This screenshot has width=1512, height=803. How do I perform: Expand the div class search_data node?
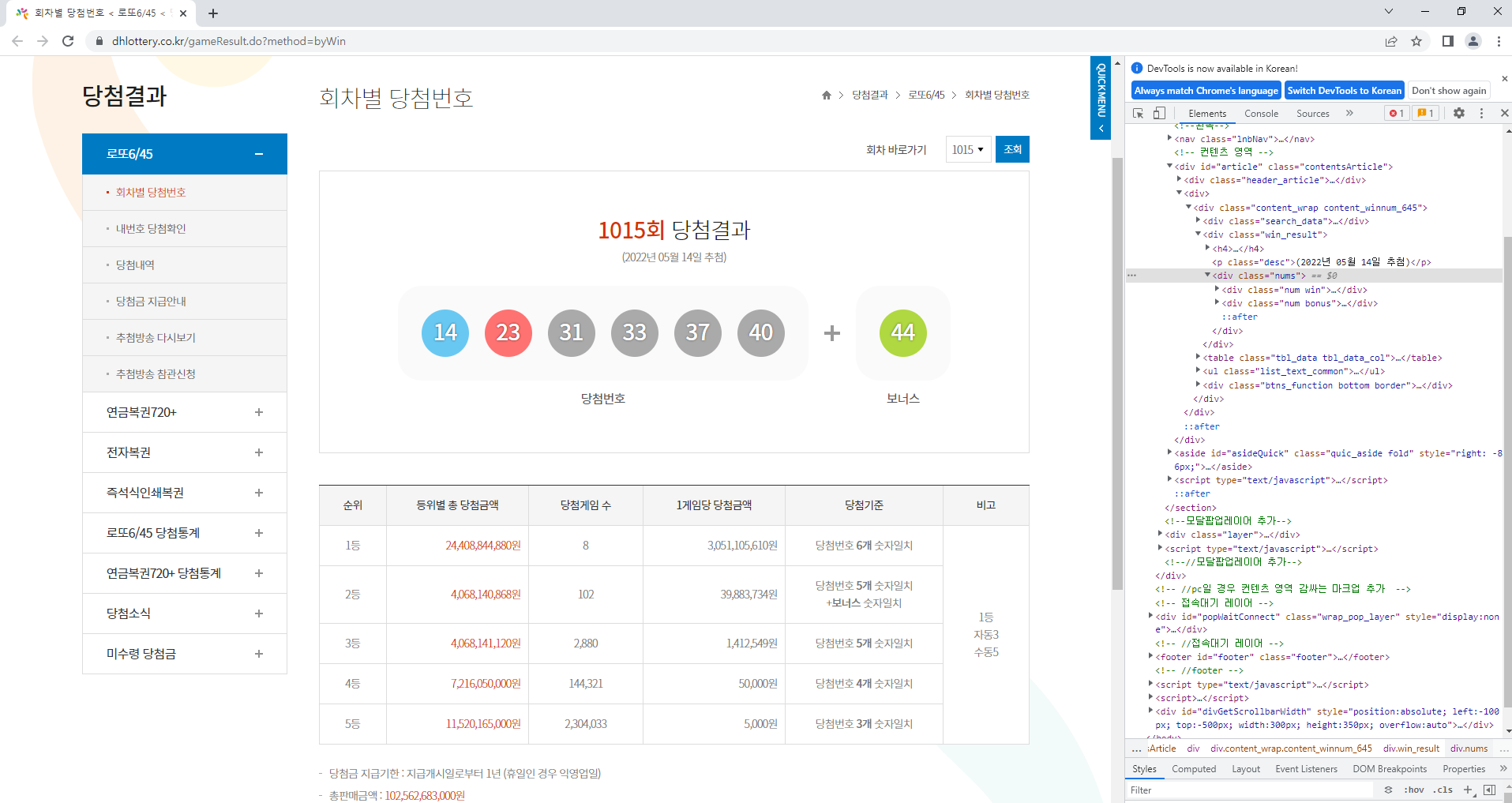point(1198,220)
